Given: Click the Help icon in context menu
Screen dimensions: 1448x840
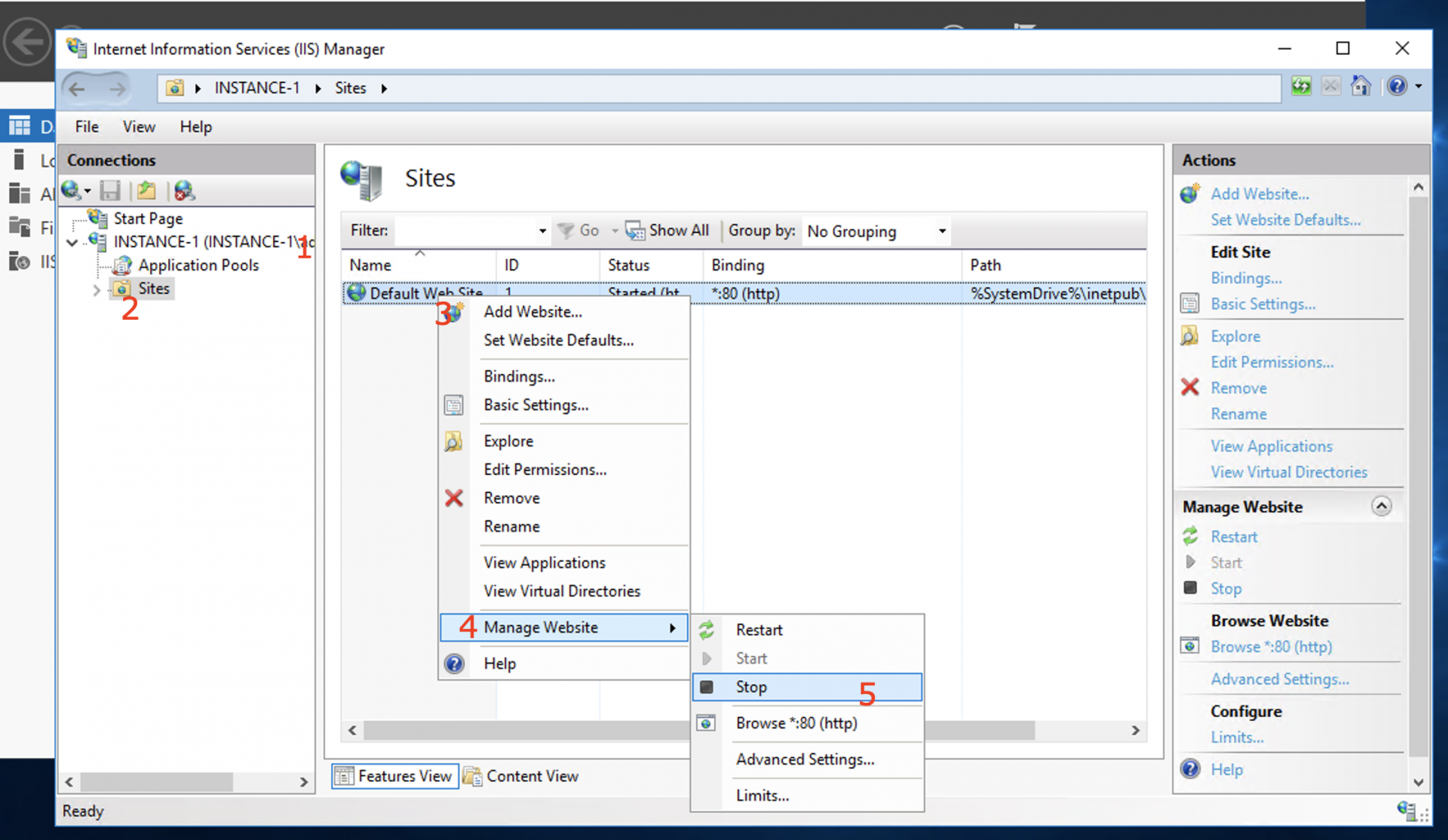Looking at the screenshot, I should pyautogui.click(x=454, y=664).
